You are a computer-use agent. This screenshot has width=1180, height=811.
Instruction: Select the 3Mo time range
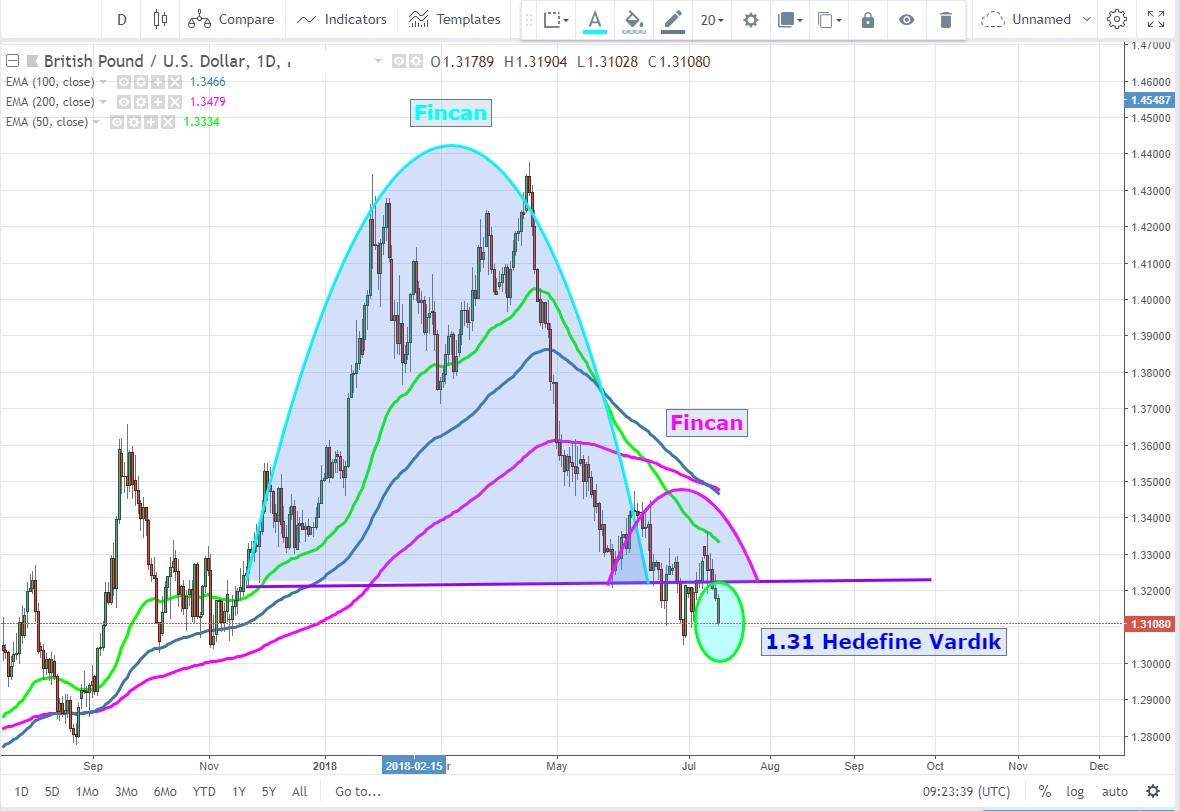click(126, 791)
